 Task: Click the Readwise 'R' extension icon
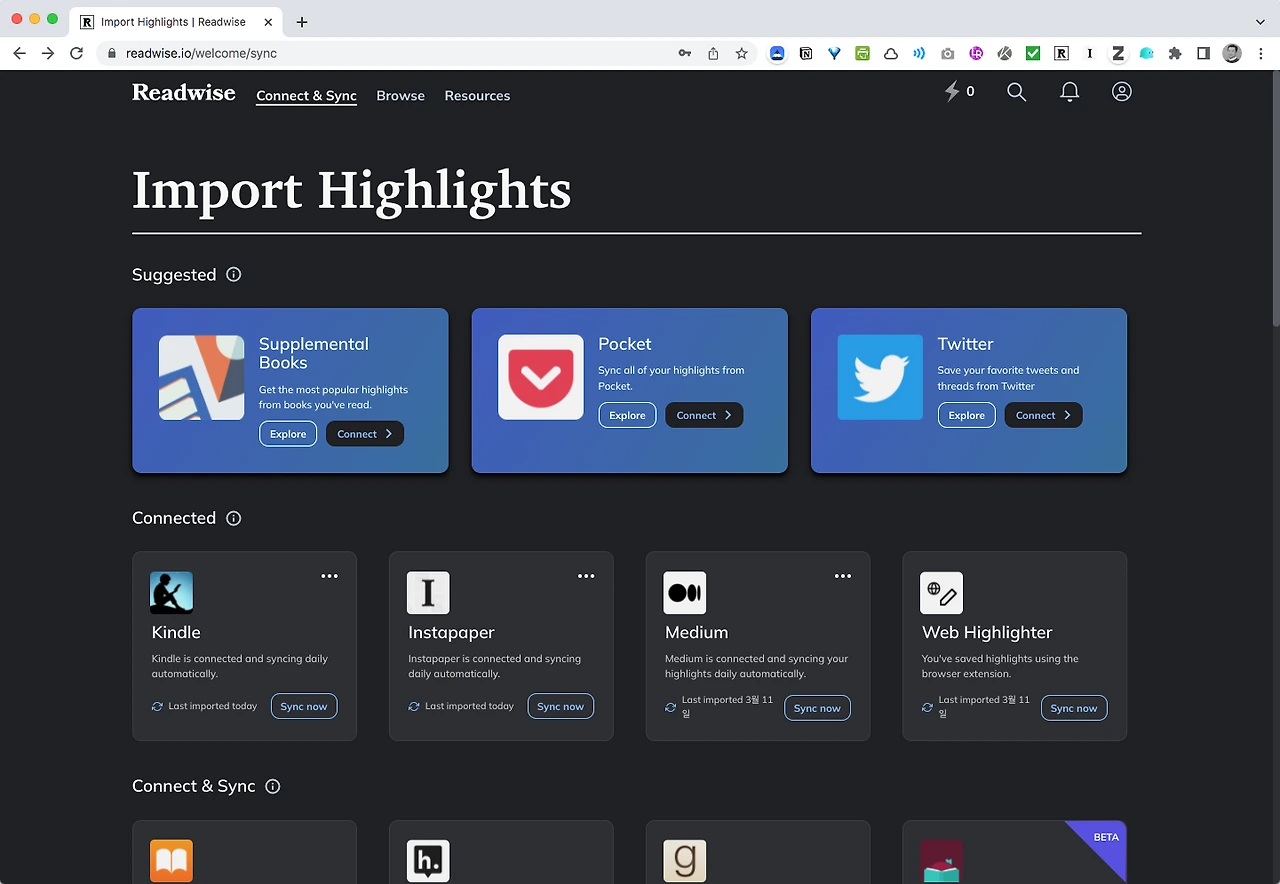pos(1061,53)
